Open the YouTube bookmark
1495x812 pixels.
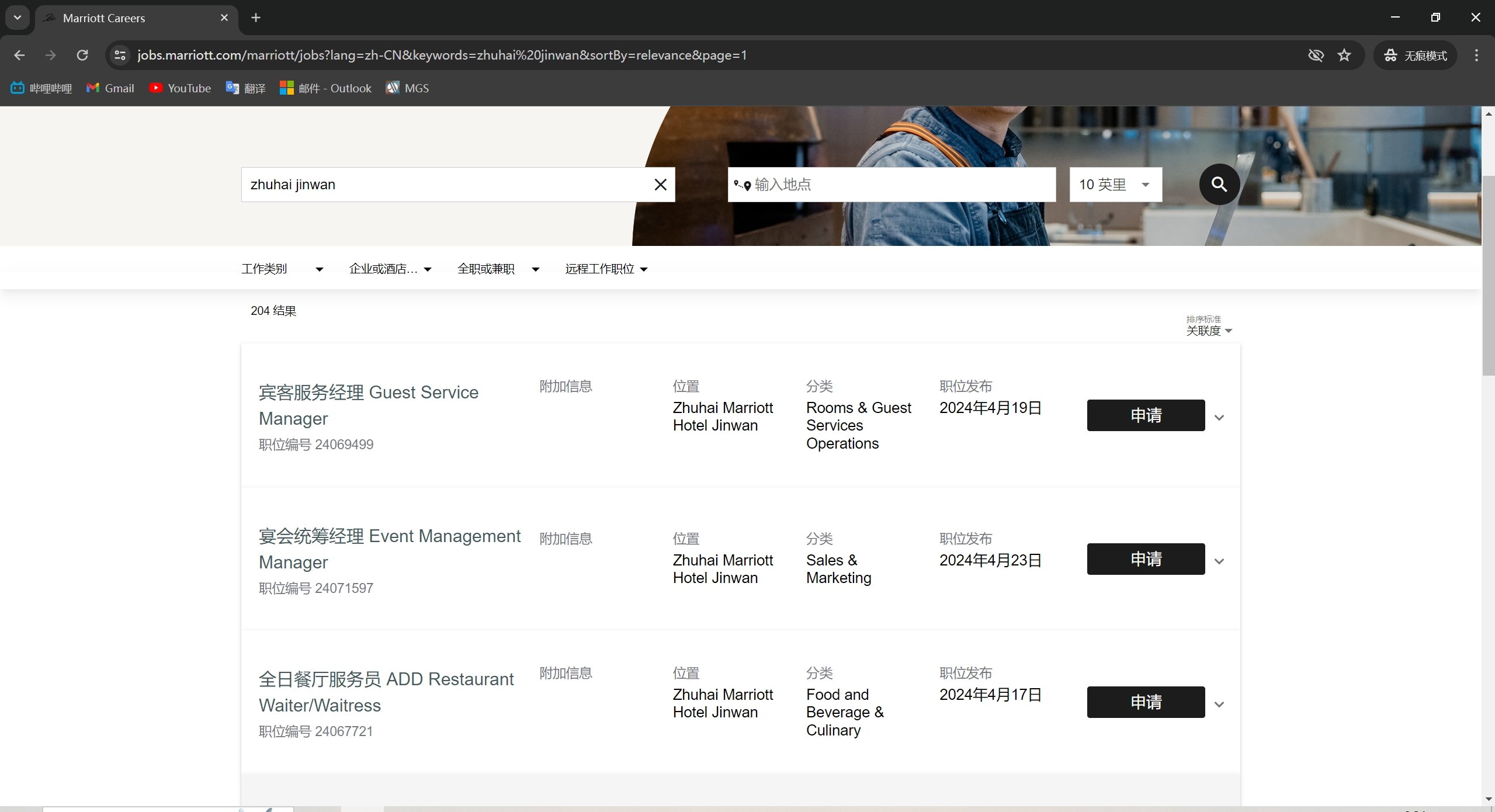pos(180,88)
